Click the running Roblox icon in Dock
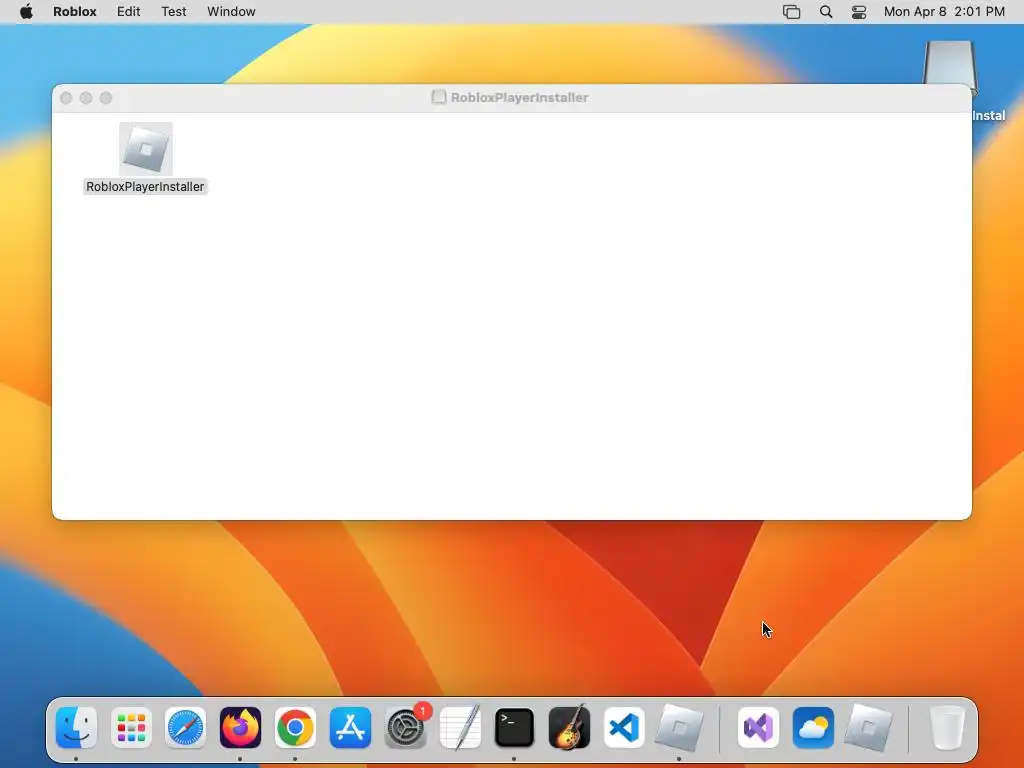1024x768 pixels. pyautogui.click(x=679, y=728)
